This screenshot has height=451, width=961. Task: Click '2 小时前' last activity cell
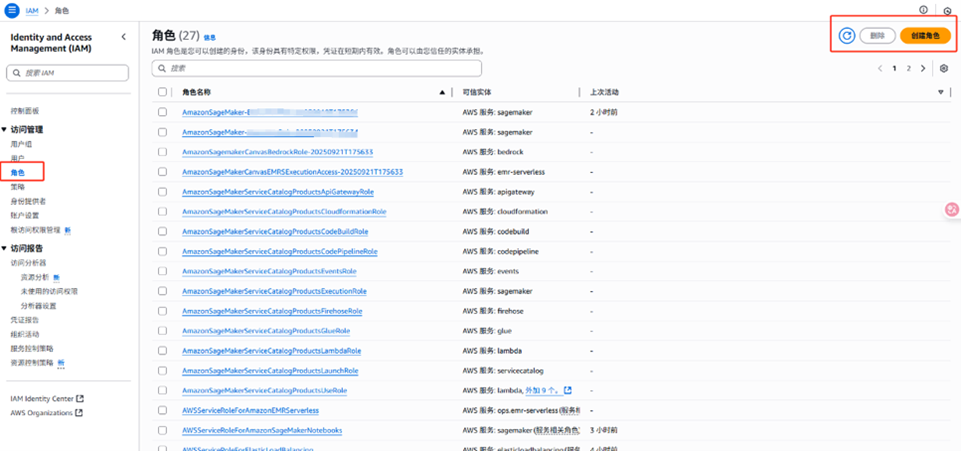(x=604, y=113)
